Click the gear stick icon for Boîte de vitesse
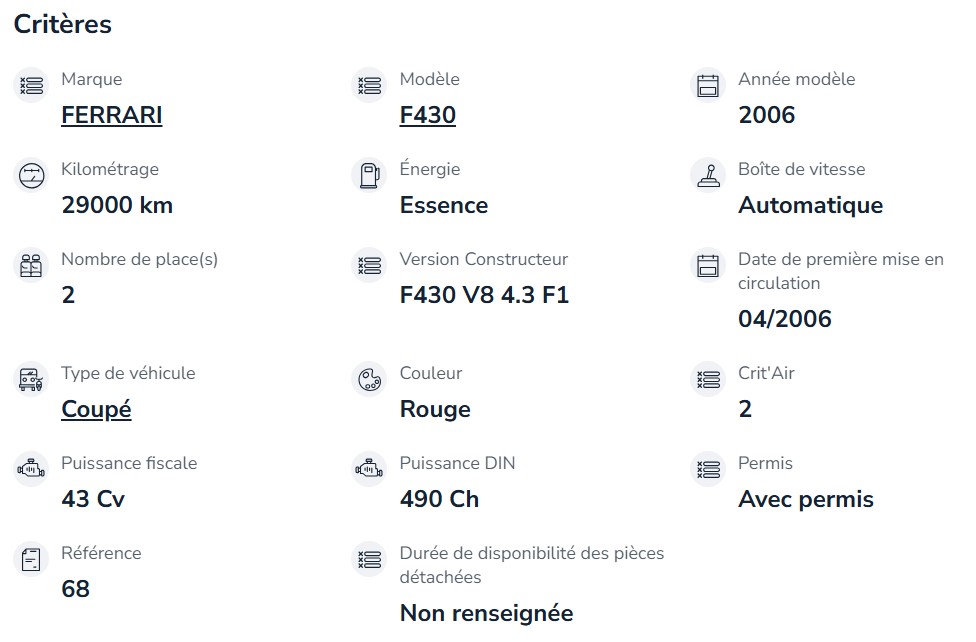976x642 pixels. (x=708, y=175)
